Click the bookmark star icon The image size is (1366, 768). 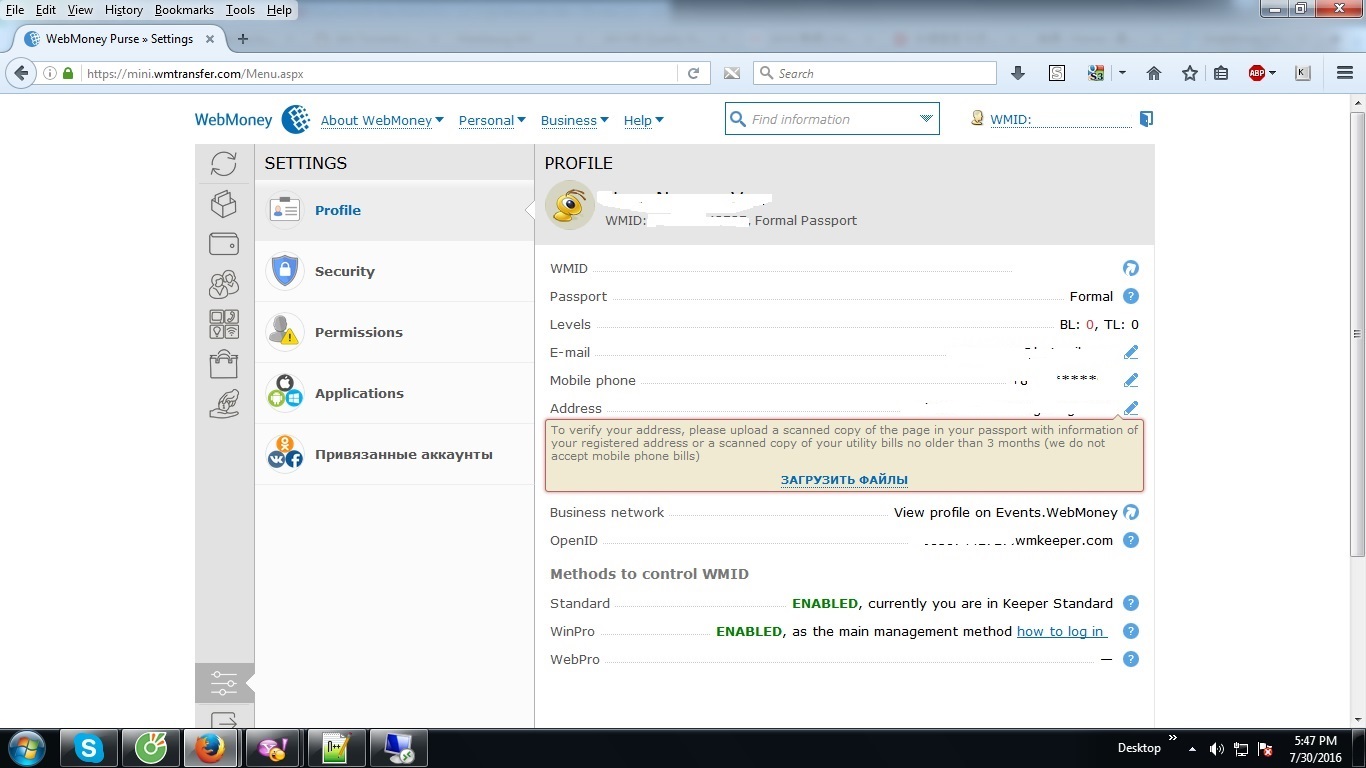pos(1189,73)
